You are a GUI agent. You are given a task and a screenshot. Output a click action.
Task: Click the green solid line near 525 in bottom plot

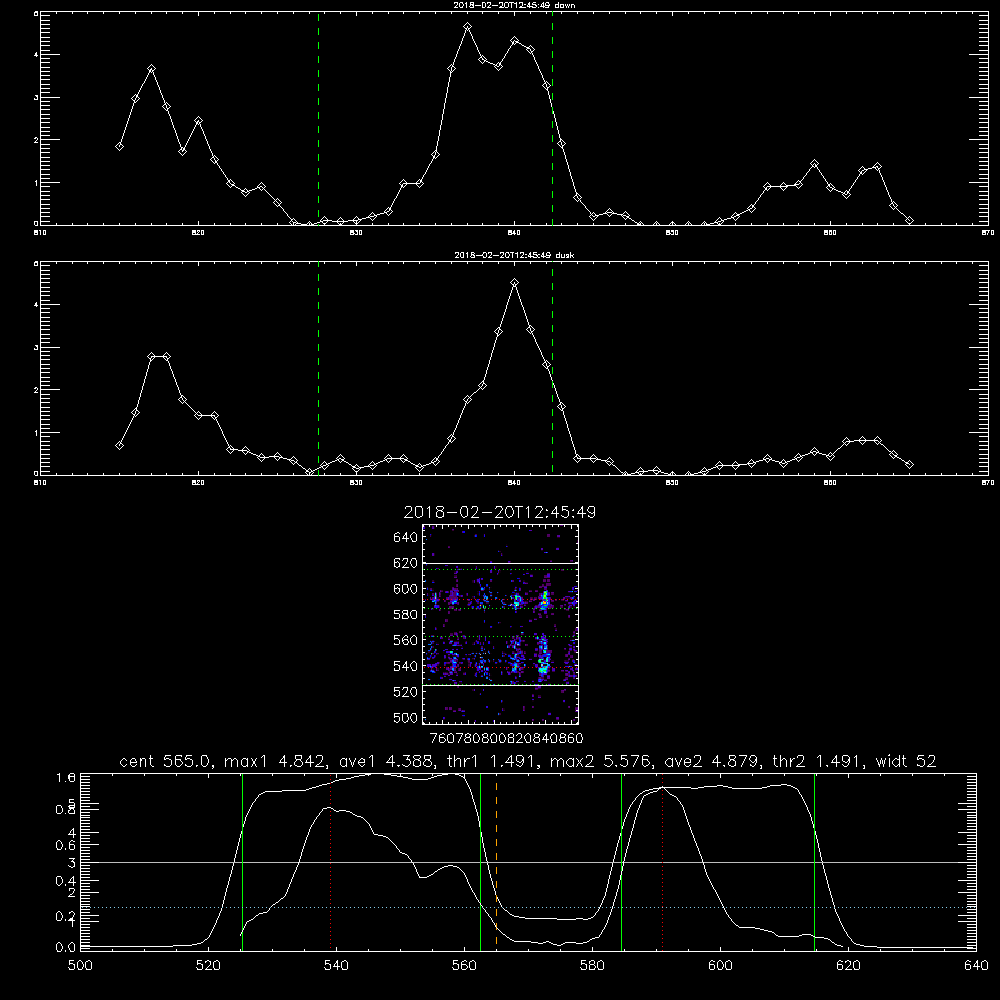[x=242, y=861]
